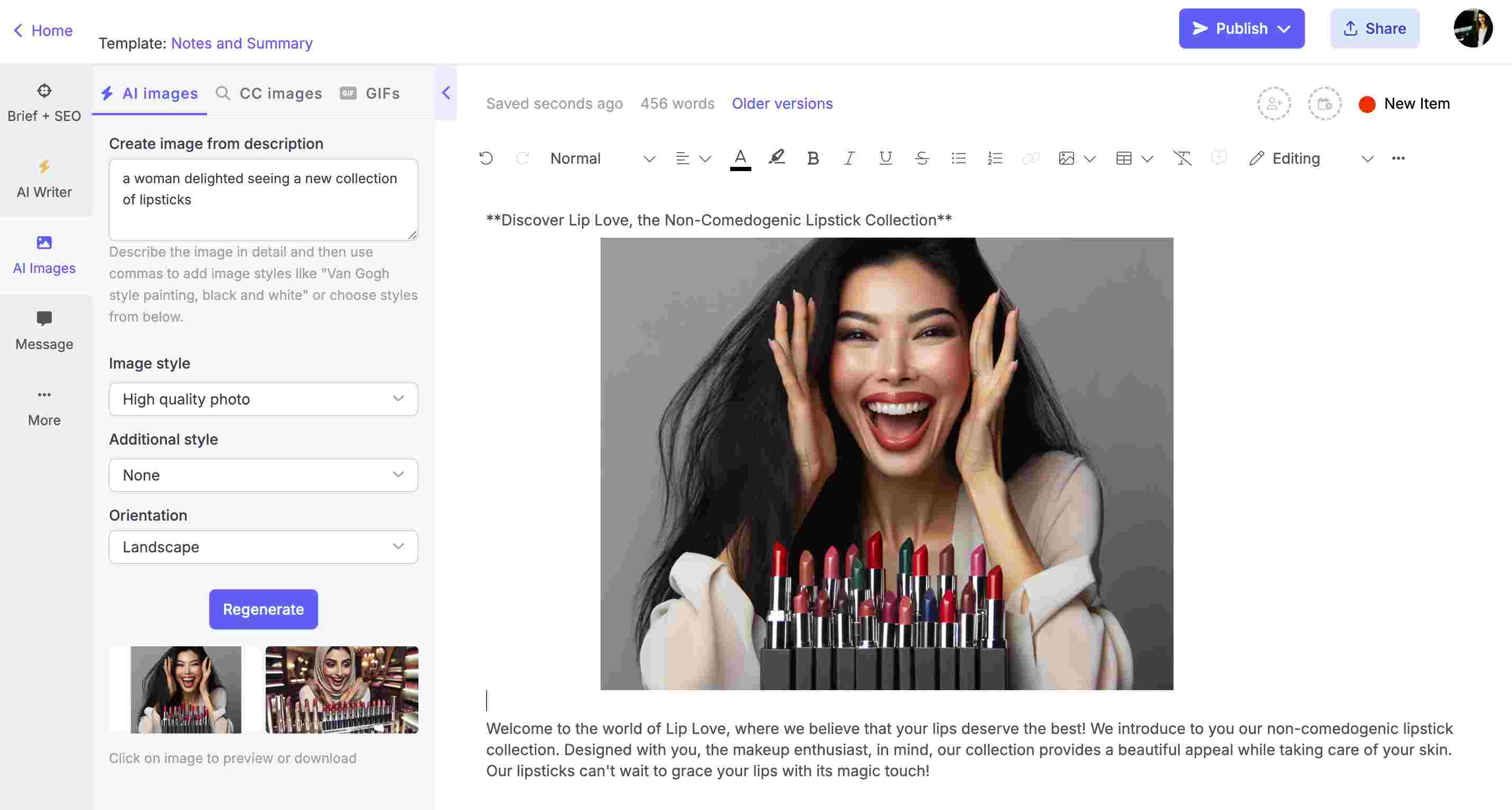Open the more options ellipsis in toolbar
The image size is (1512, 810).
click(x=1398, y=158)
